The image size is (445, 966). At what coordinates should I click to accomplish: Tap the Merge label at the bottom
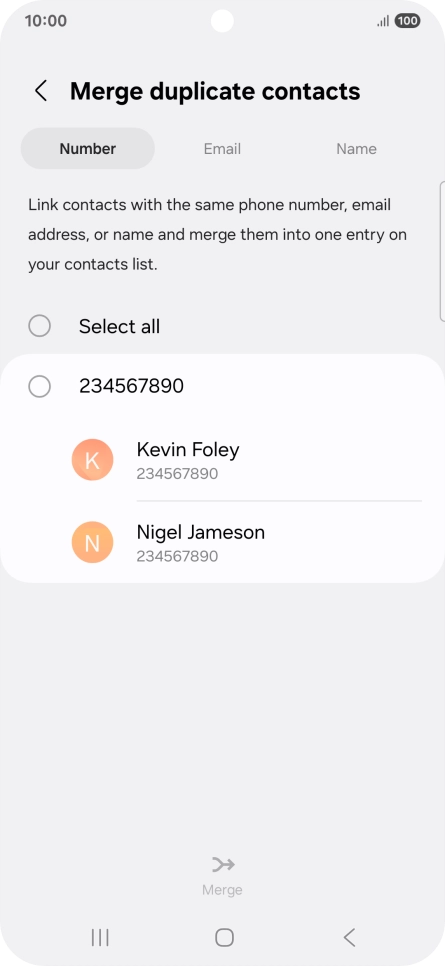(222, 890)
